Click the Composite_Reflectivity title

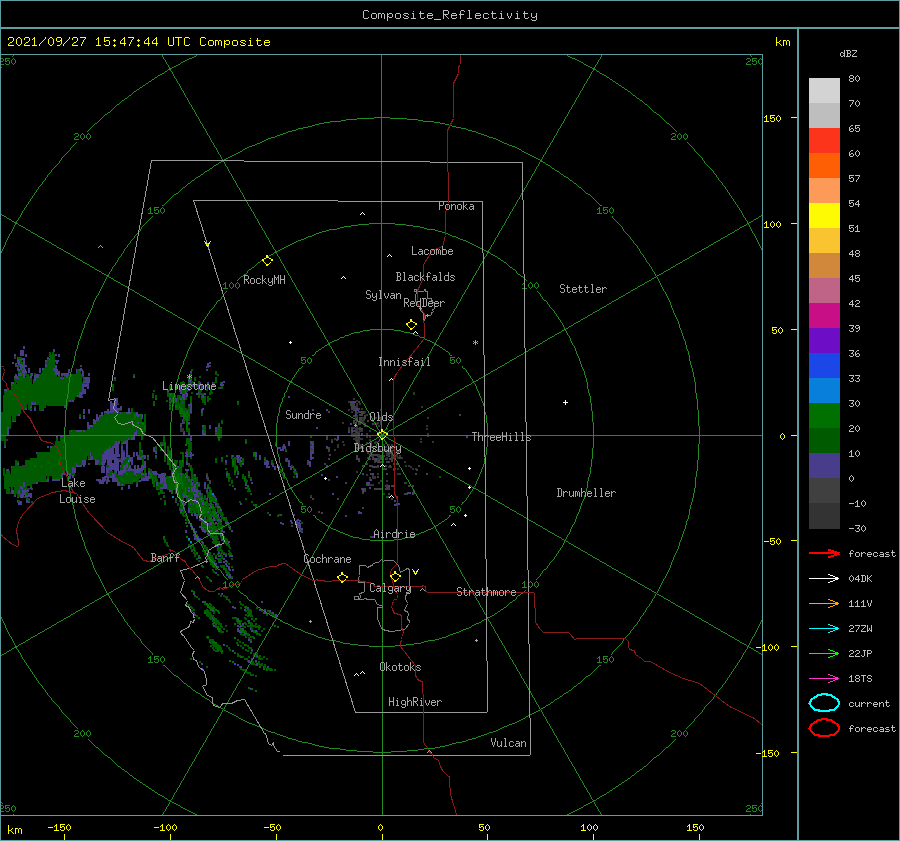[450, 15]
